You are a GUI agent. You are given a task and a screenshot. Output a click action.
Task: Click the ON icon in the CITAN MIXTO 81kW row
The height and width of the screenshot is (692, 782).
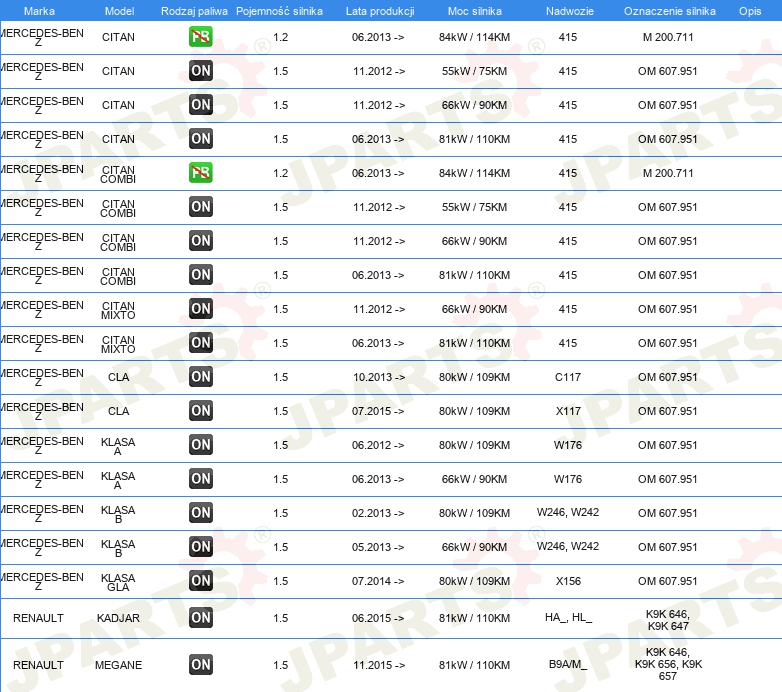click(200, 343)
